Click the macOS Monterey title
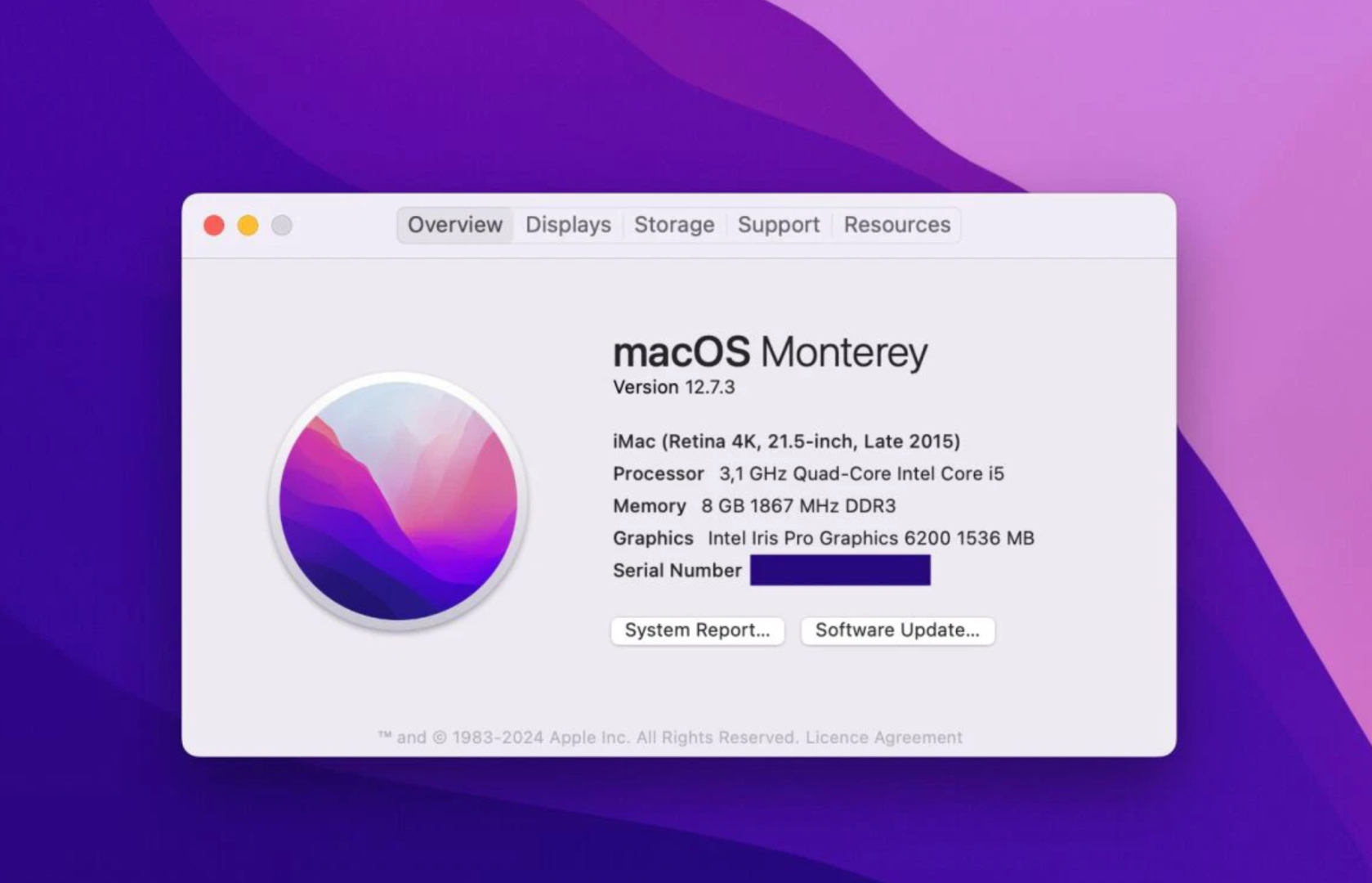 pyautogui.click(x=771, y=352)
